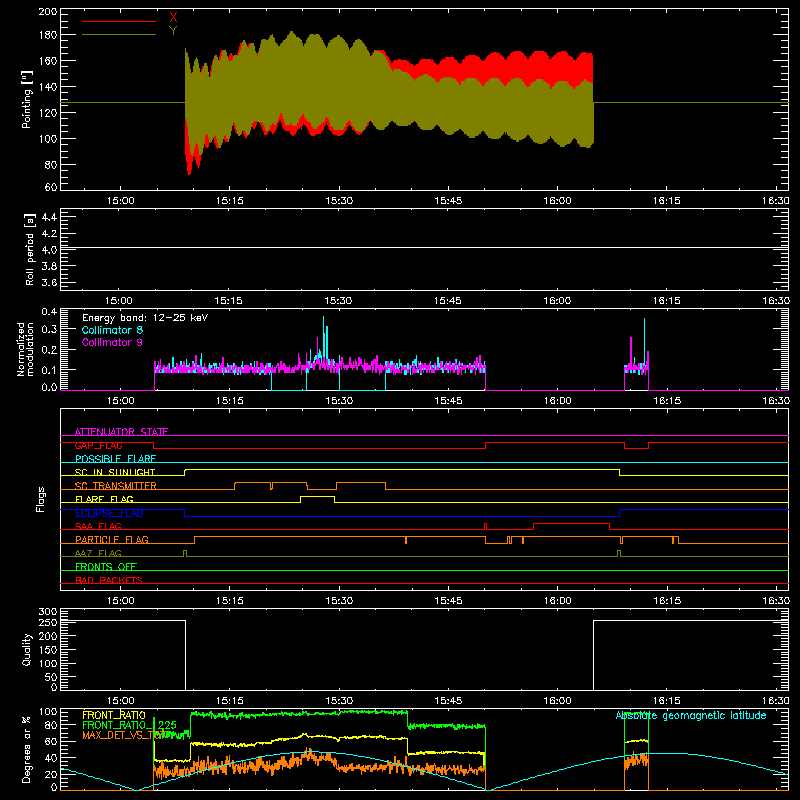Click the Roll period axis title

click(x=30, y=249)
